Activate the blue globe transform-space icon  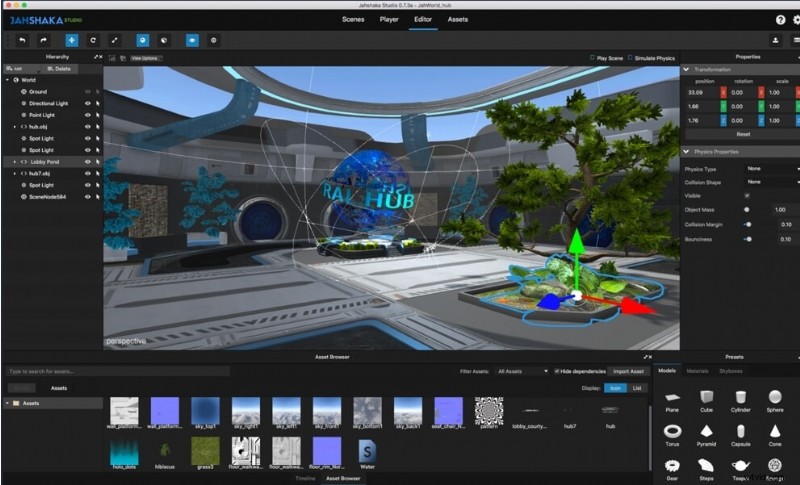142,40
